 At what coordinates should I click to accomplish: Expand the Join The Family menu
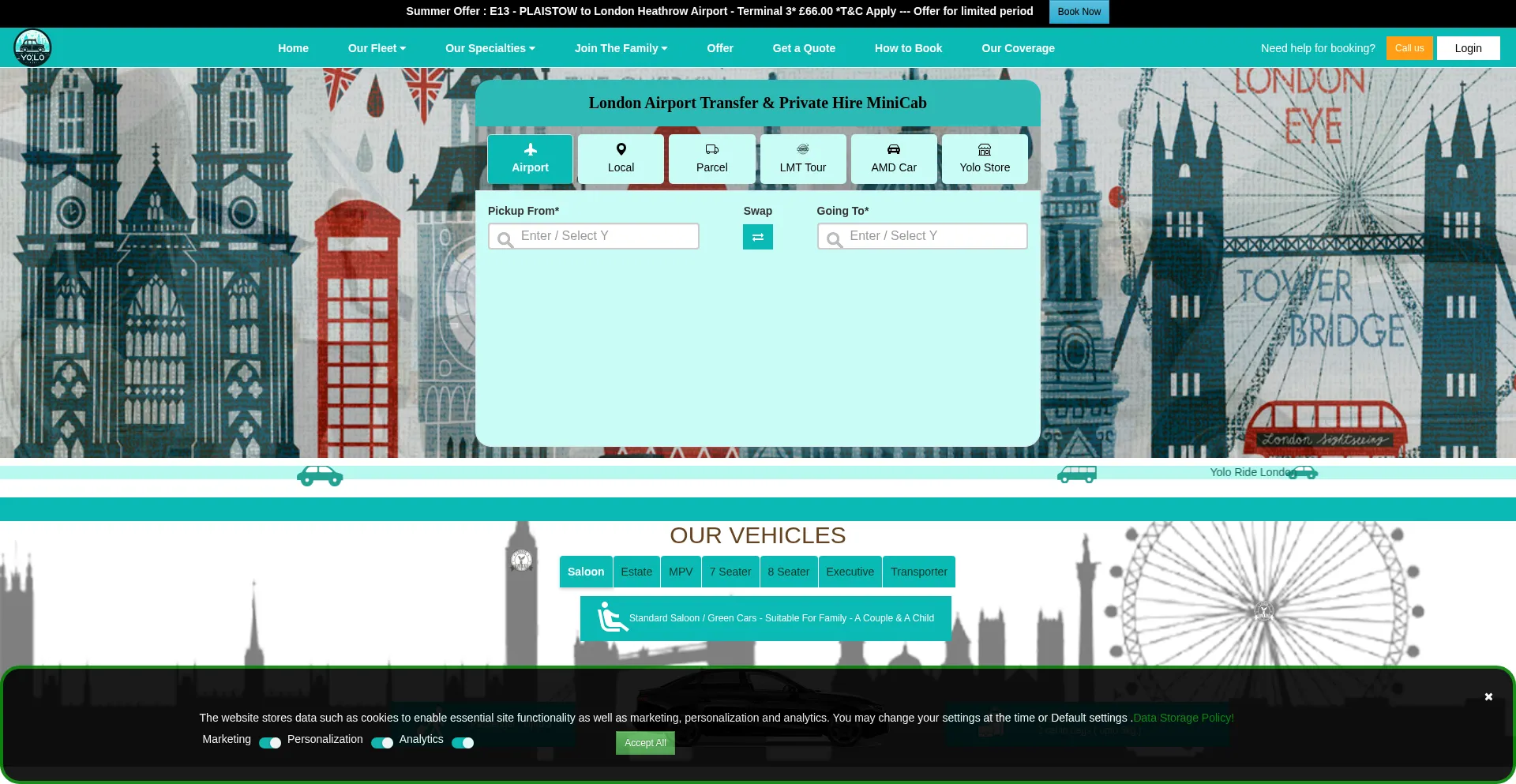pos(621,48)
